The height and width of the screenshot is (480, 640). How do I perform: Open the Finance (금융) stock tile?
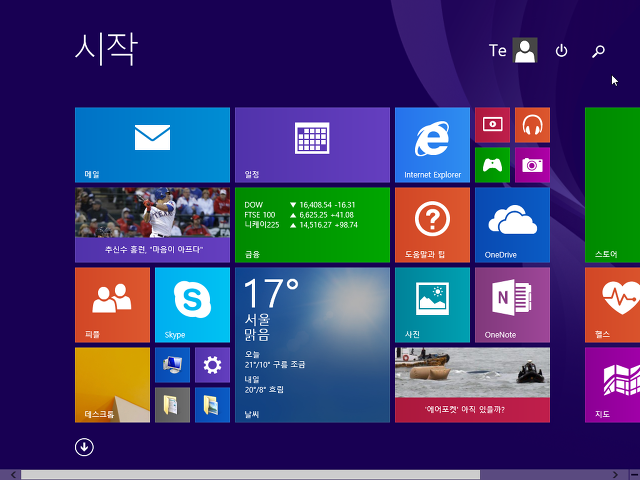(x=312, y=225)
